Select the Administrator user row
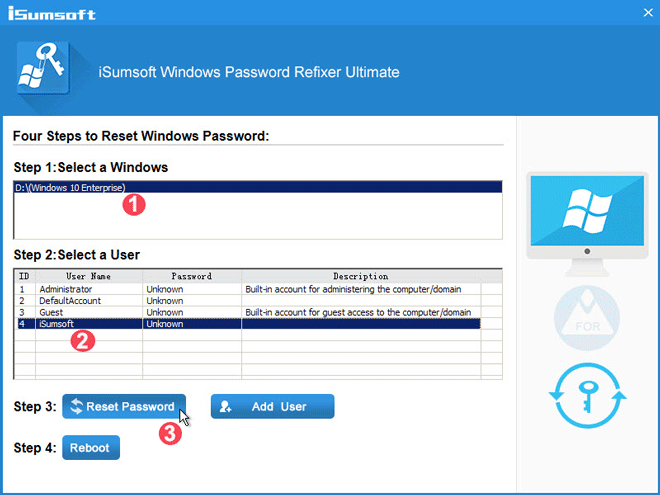 65,288
